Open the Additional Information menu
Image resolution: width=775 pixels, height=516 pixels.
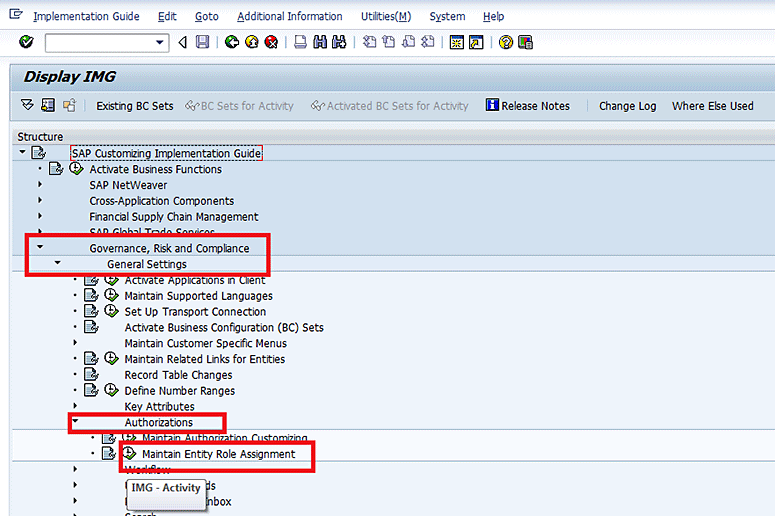click(x=289, y=17)
